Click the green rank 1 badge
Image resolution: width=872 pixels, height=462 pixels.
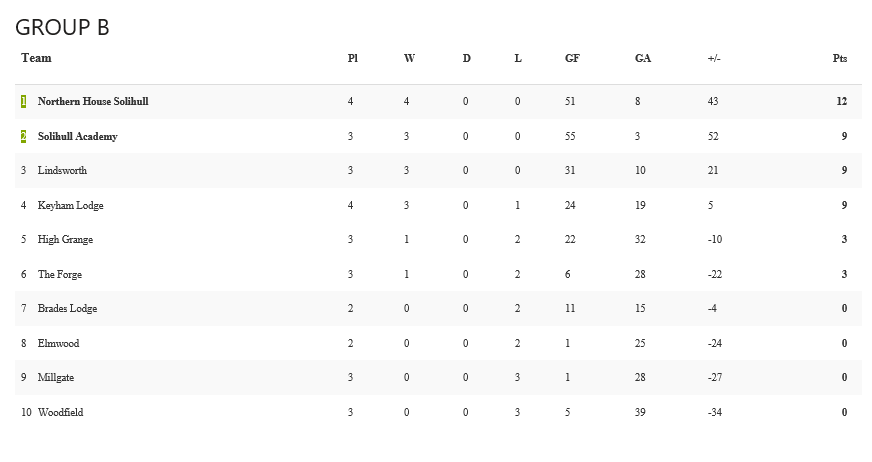23,101
